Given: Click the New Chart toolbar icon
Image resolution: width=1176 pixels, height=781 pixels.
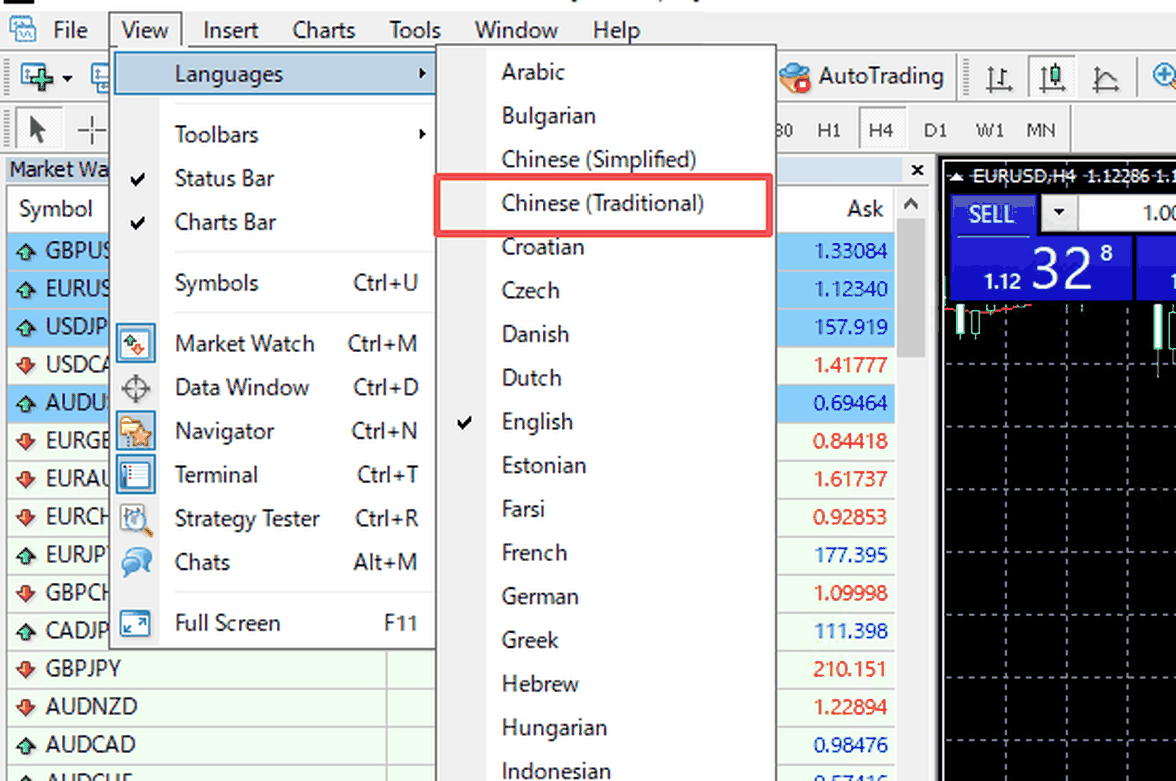Looking at the screenshot, I should tap(38, 77).
